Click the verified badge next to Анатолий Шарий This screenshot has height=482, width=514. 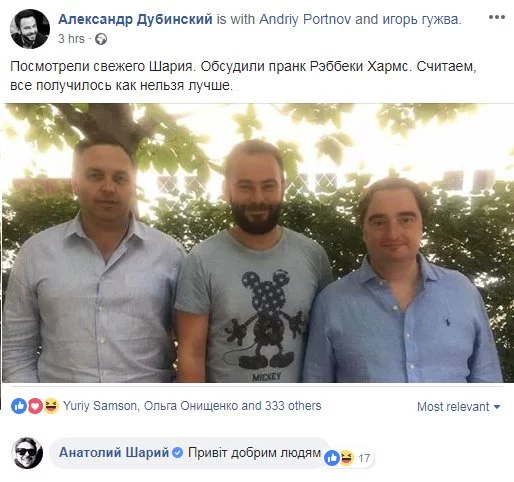178,452
